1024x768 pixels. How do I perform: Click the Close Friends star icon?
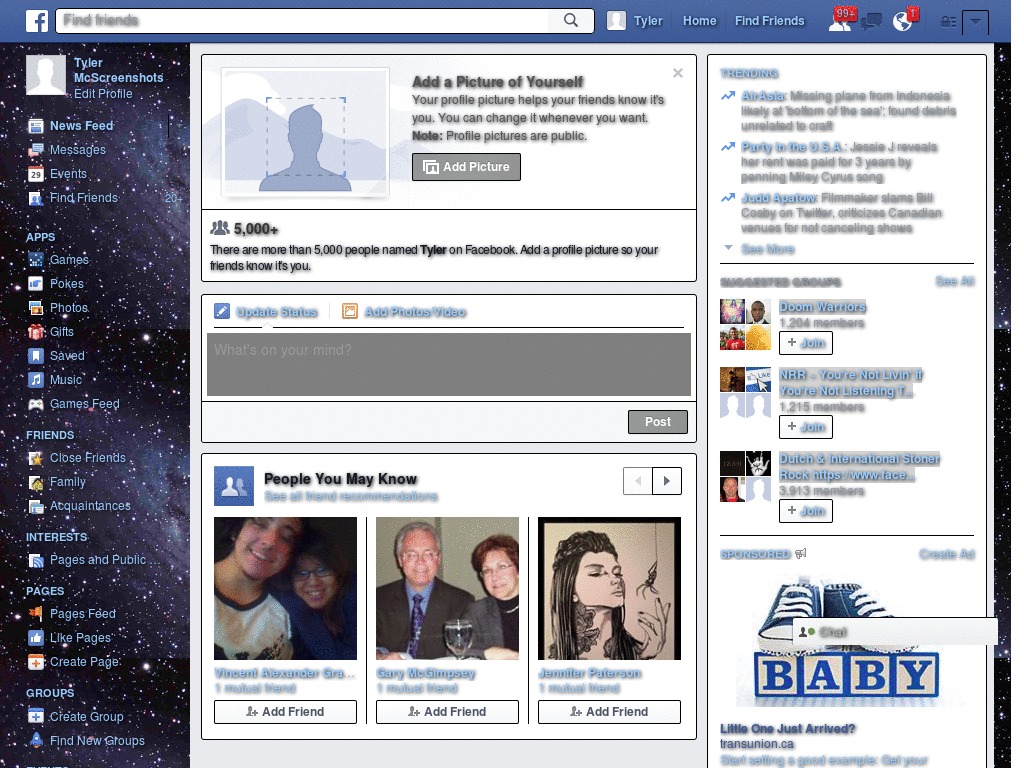point(36,458)
